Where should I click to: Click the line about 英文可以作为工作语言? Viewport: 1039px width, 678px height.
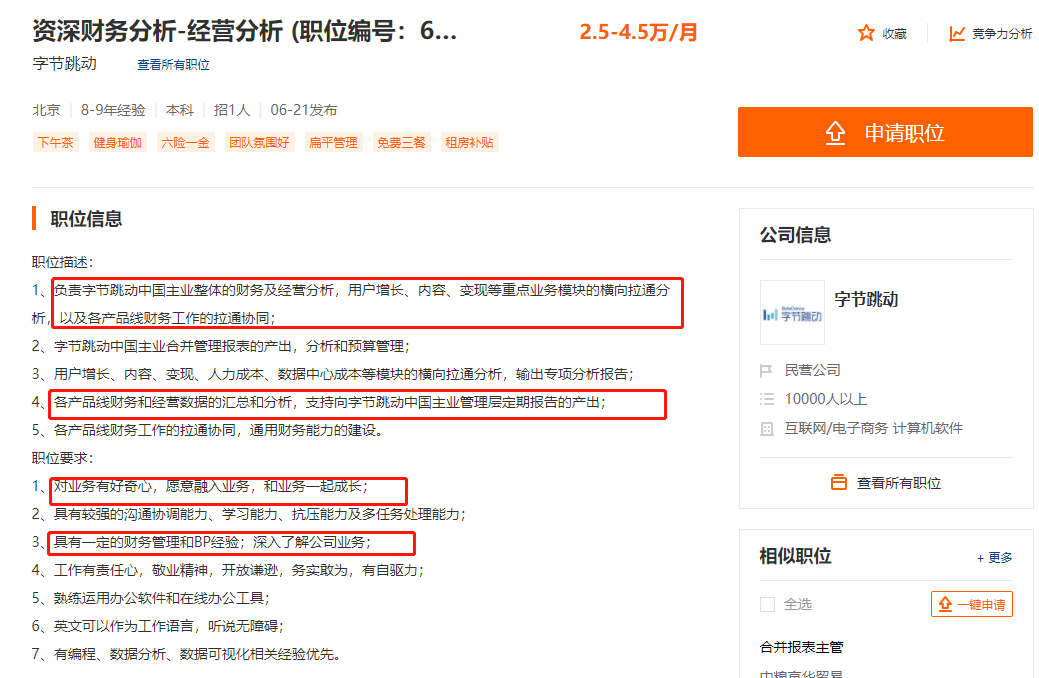coord(158,626)
